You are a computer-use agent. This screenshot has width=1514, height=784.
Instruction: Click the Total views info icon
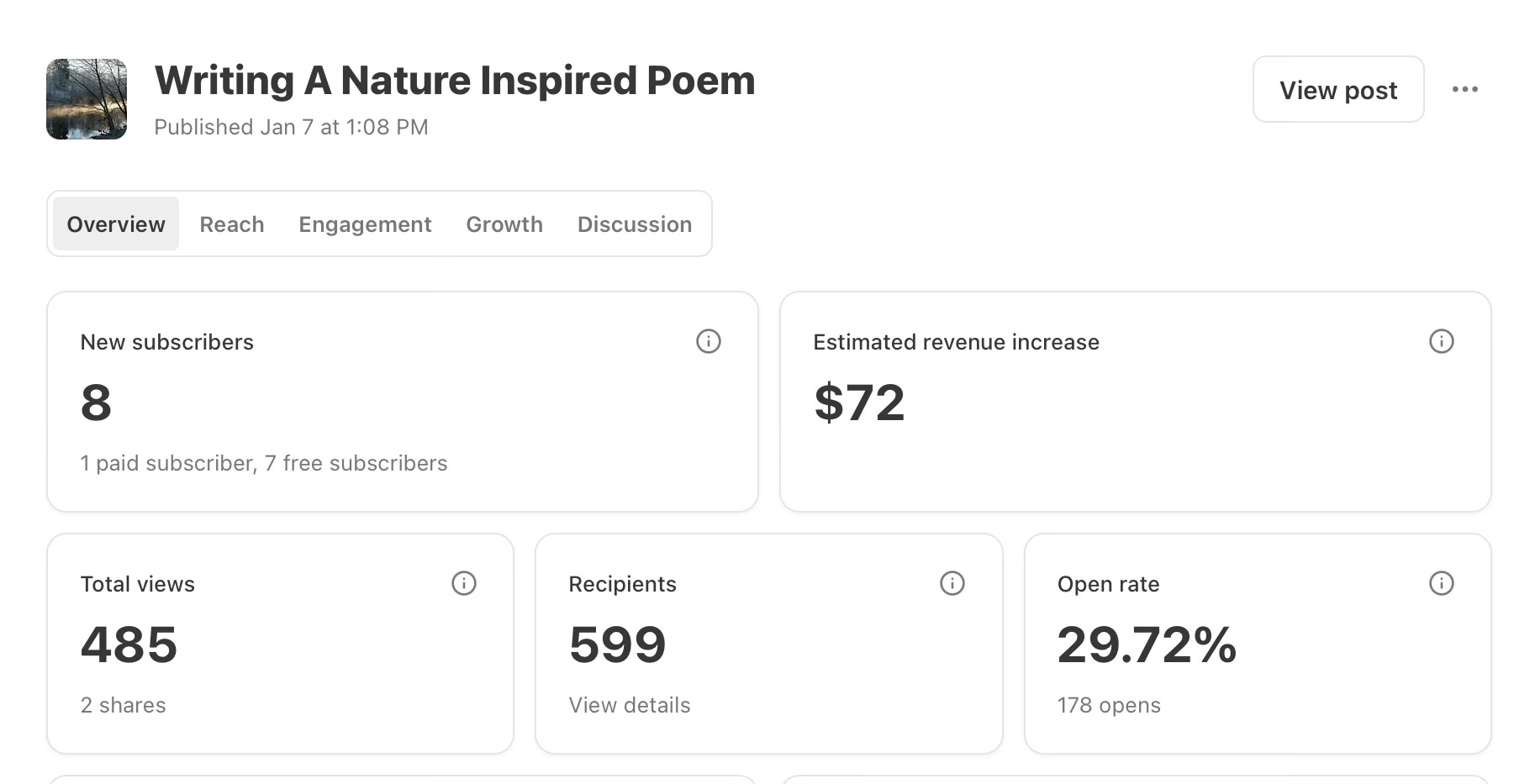[x=464, y=583]
